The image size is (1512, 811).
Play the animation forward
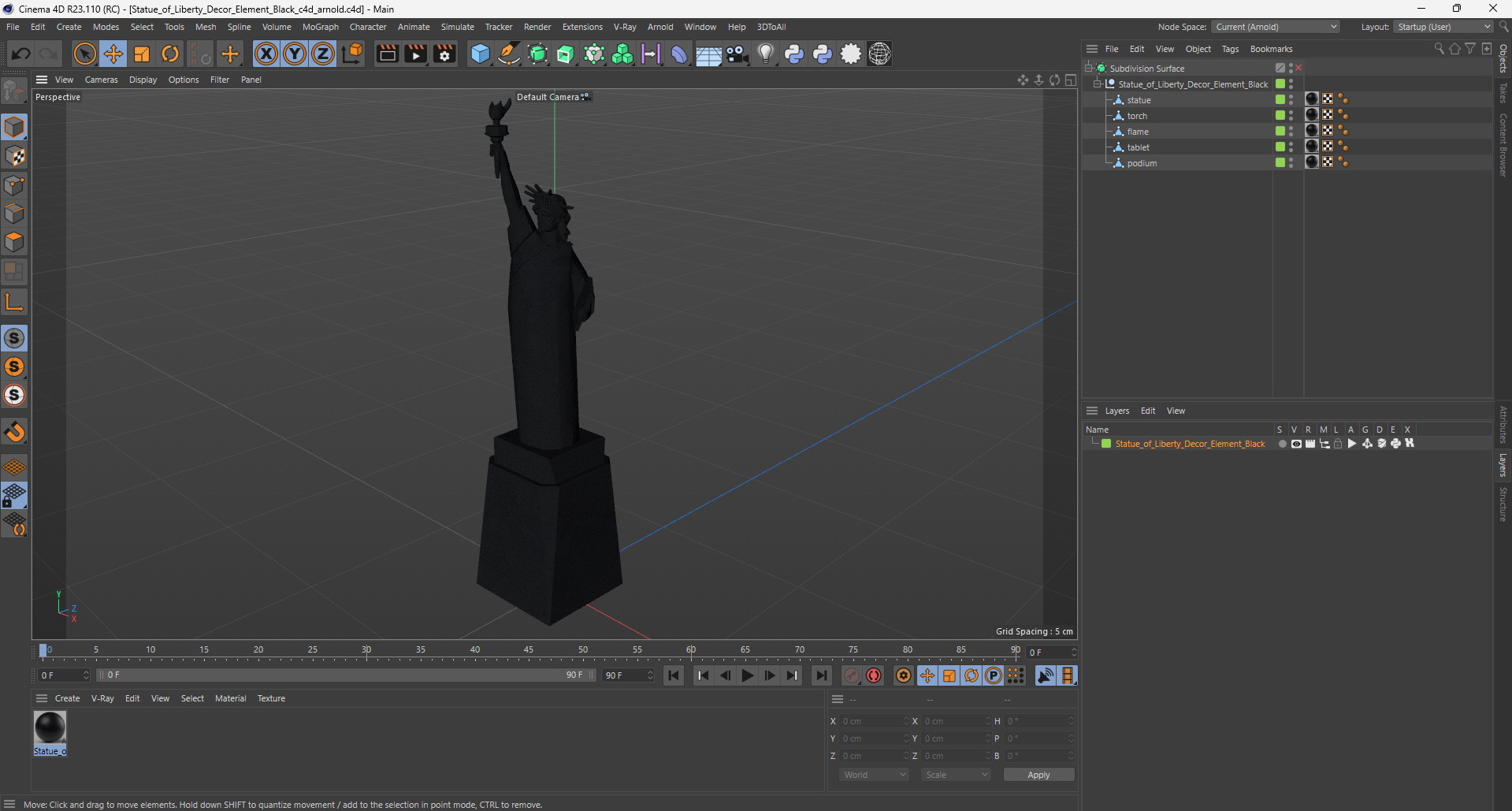coord(747,675)
